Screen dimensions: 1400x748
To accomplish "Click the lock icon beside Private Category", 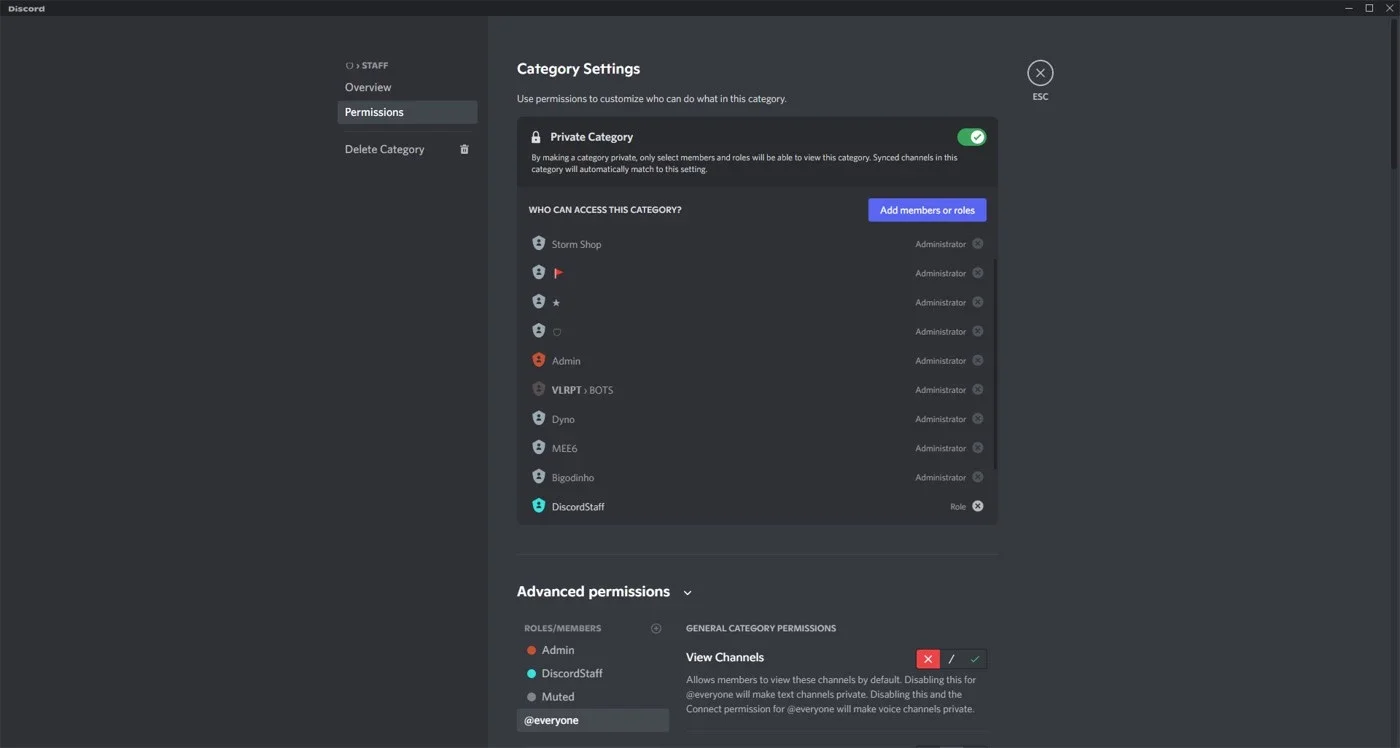I will click(536, 137).
